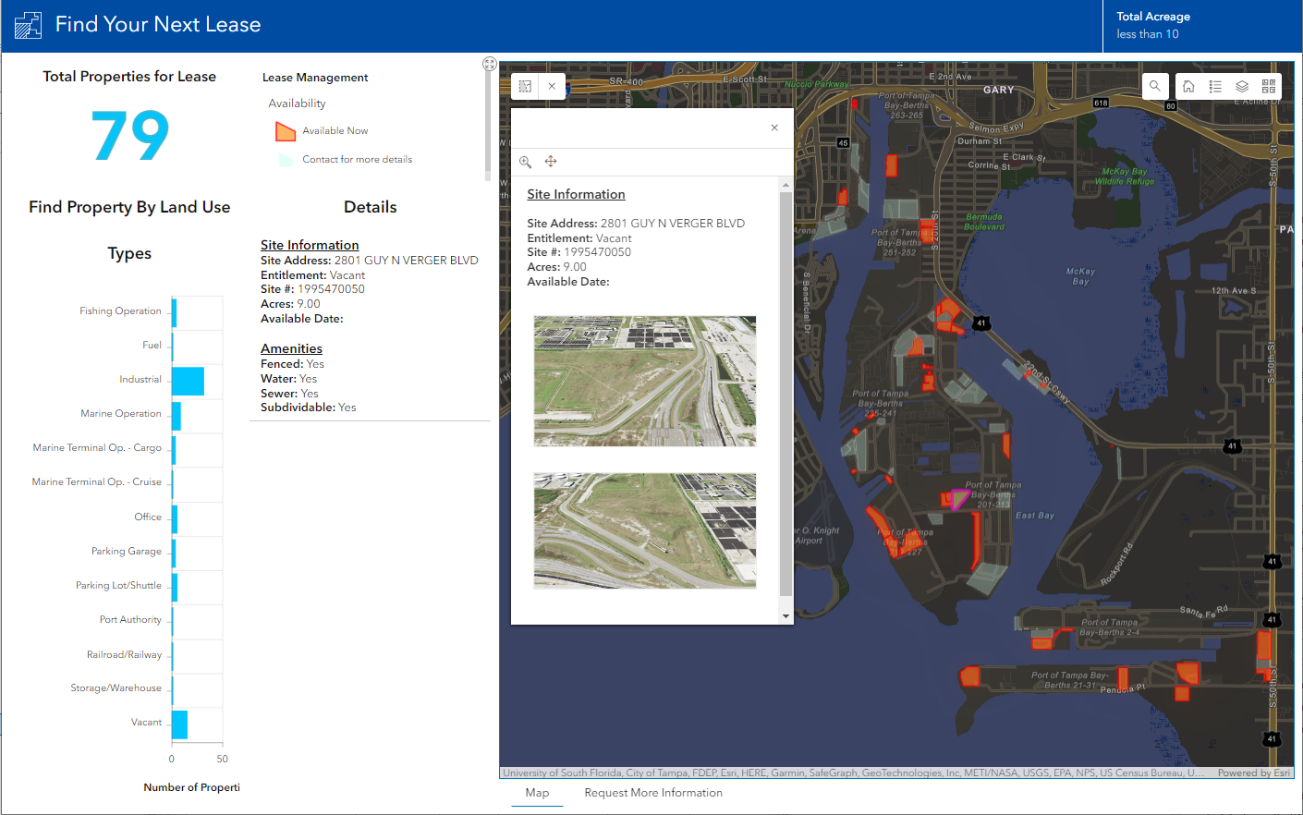Screen dimensions: 1303x815
Task: Close the Site Information popup
Action: [774, 128]
